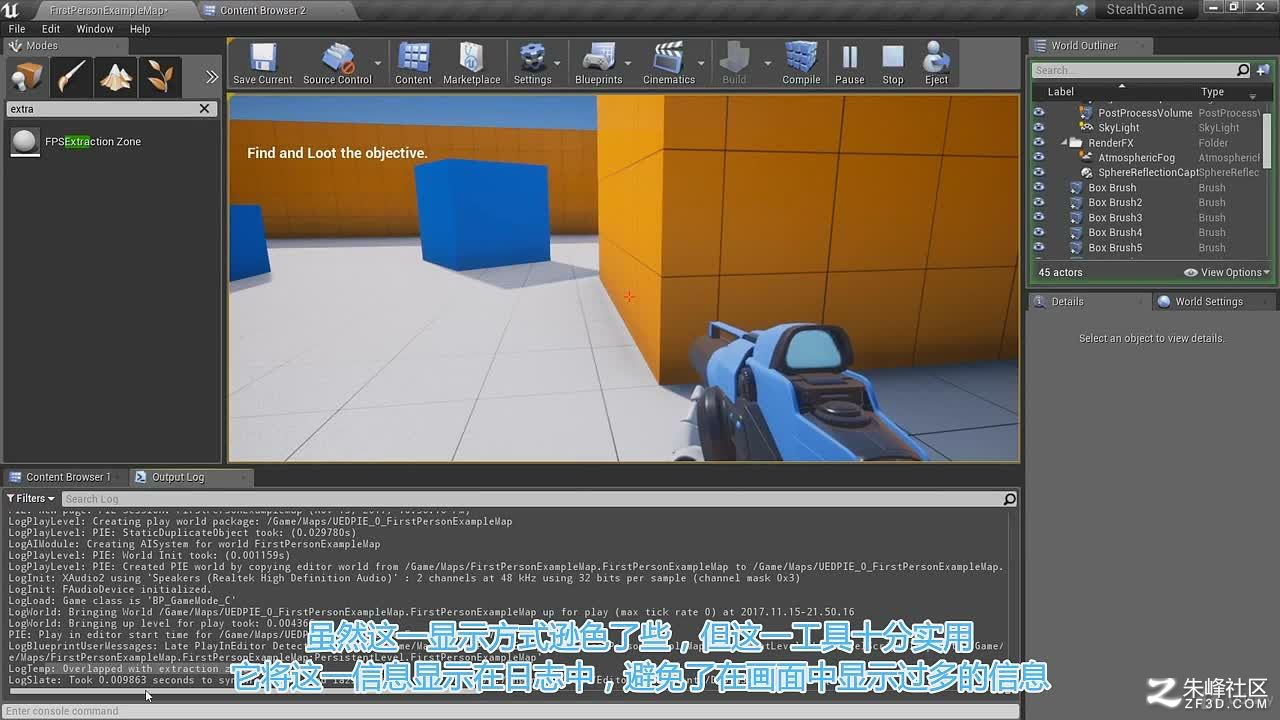
Task: Open the Edit menu
Action: tap(51, 29)
